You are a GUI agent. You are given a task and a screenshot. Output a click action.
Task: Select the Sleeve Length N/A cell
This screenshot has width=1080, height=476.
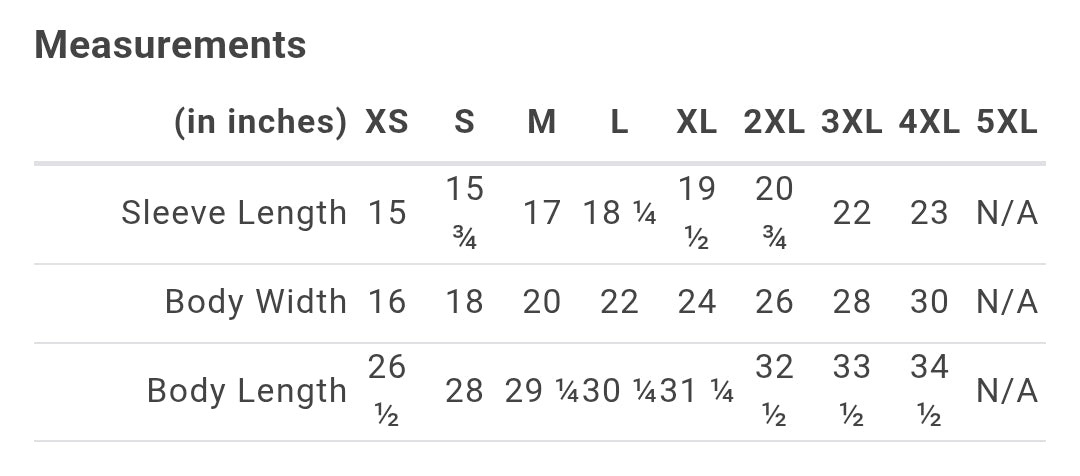pos(1007,213)
